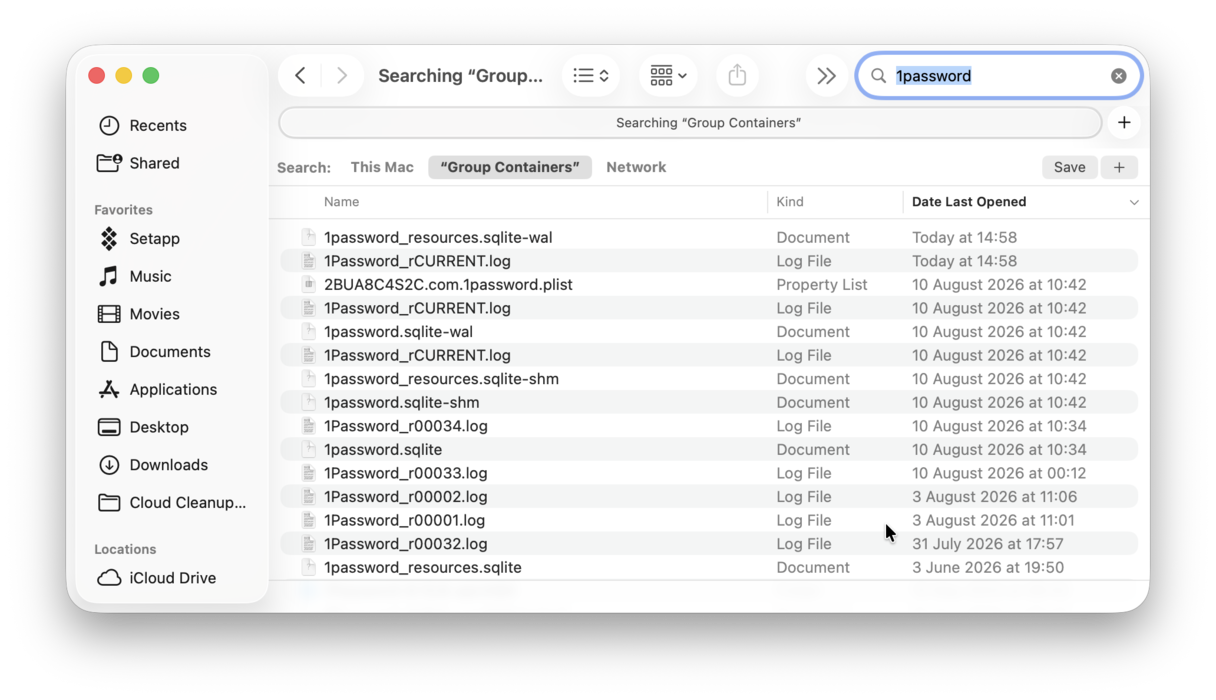Set search scope to This Mac
1216x700 pixels.
point(382,167)
